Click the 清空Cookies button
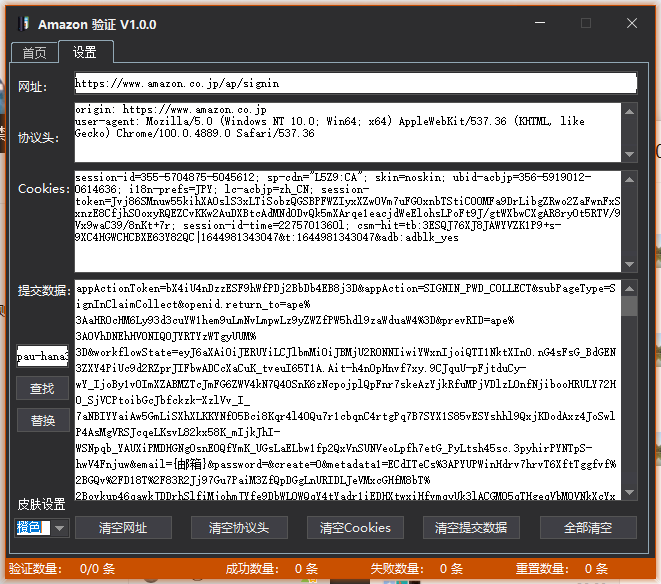This screenshot has height=584, width=661. coord(355,527)
